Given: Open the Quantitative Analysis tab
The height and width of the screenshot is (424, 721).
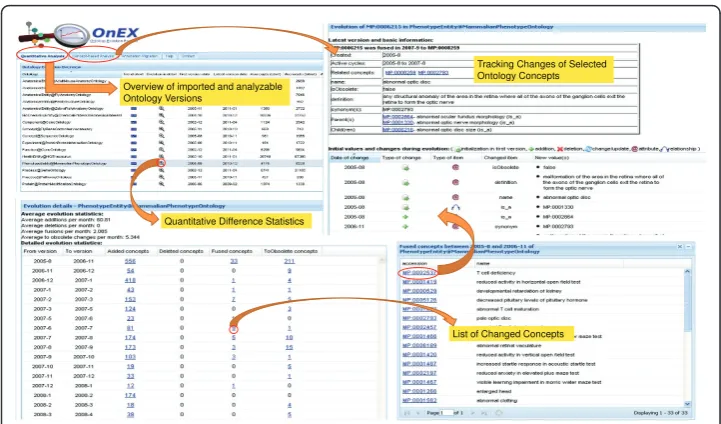Looking at the screenshot, I should point(43,56).
